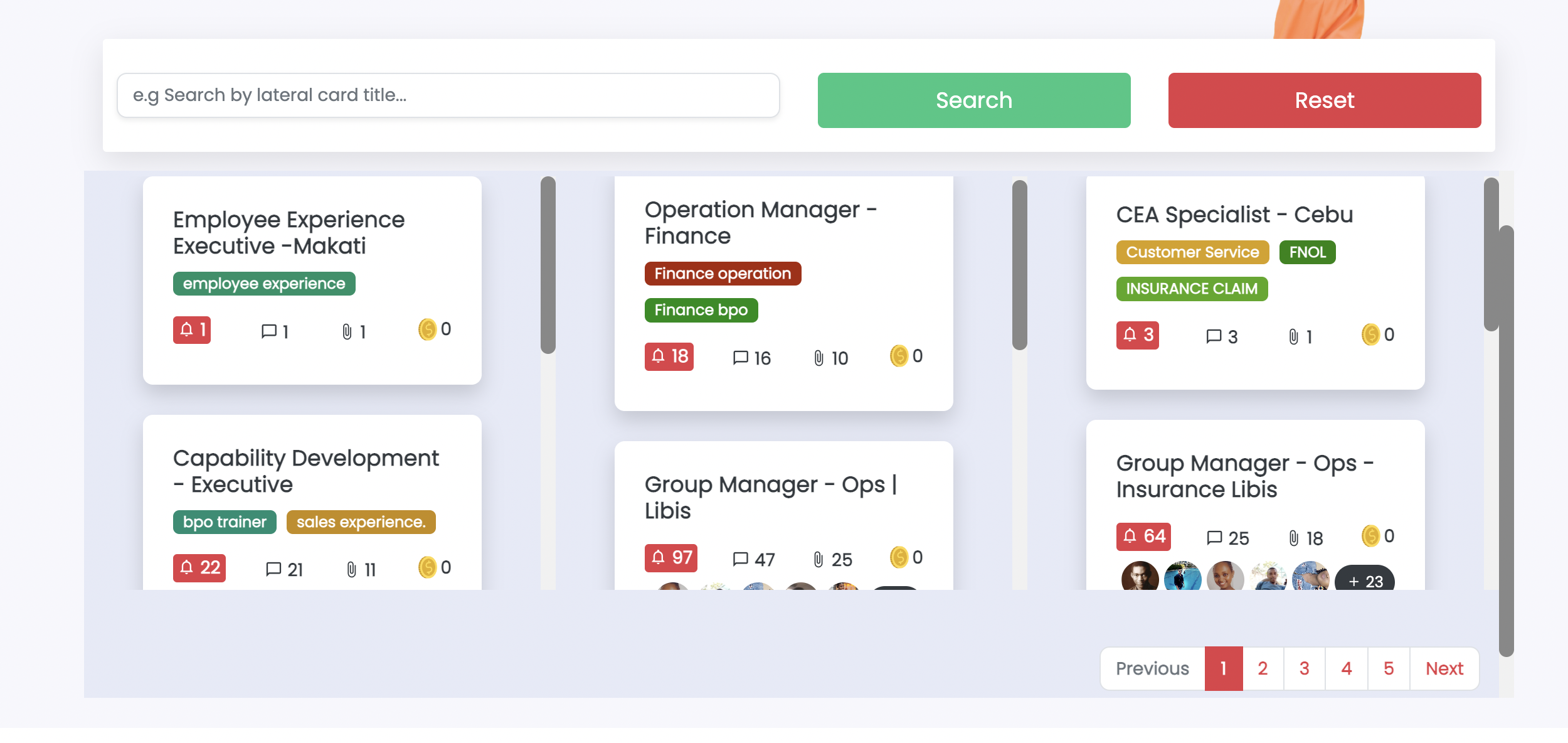Click bell badge showing 64 notifications

point(1143,537)
